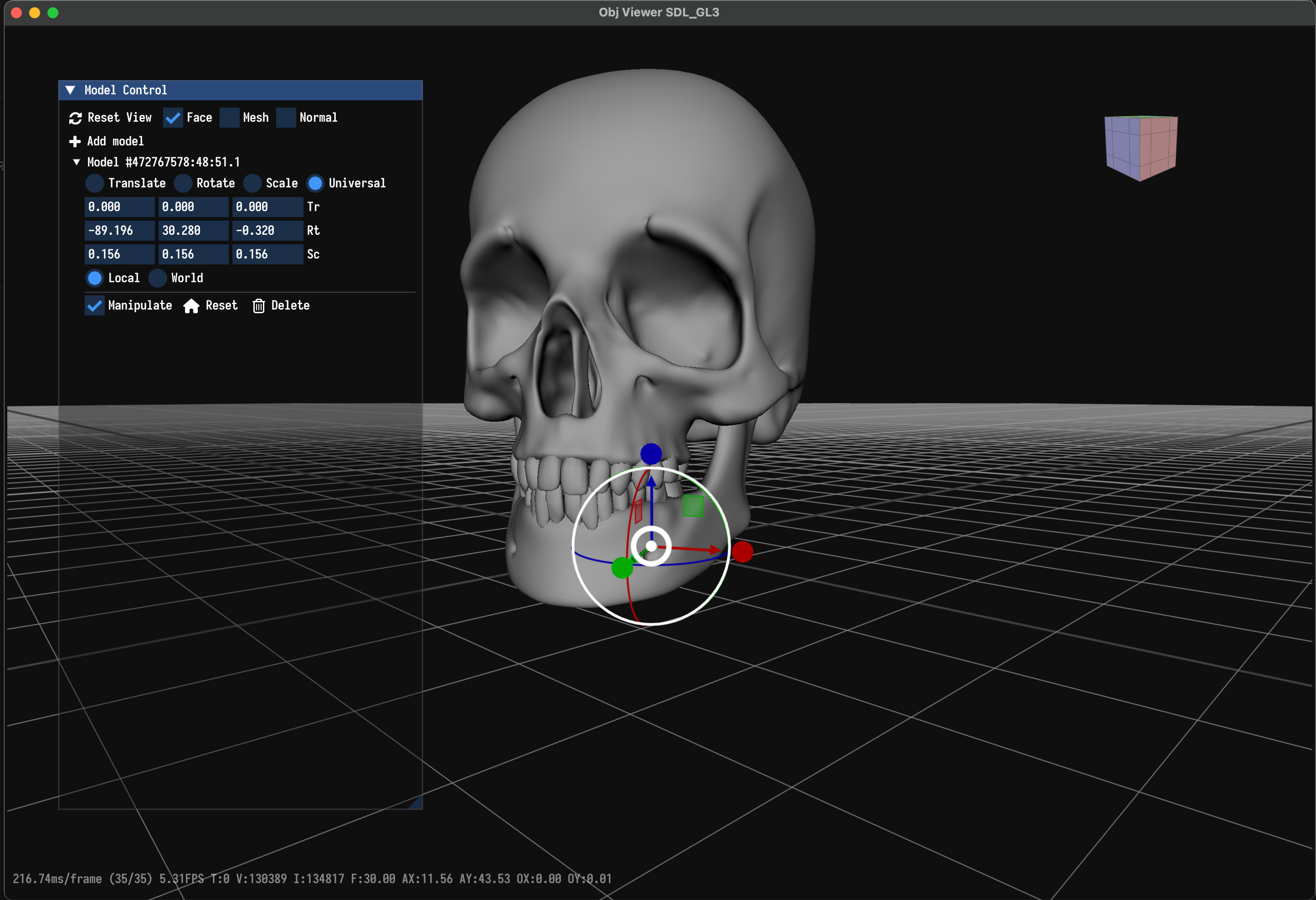Click the white outer rotation ring

click(x=573, y=546)
